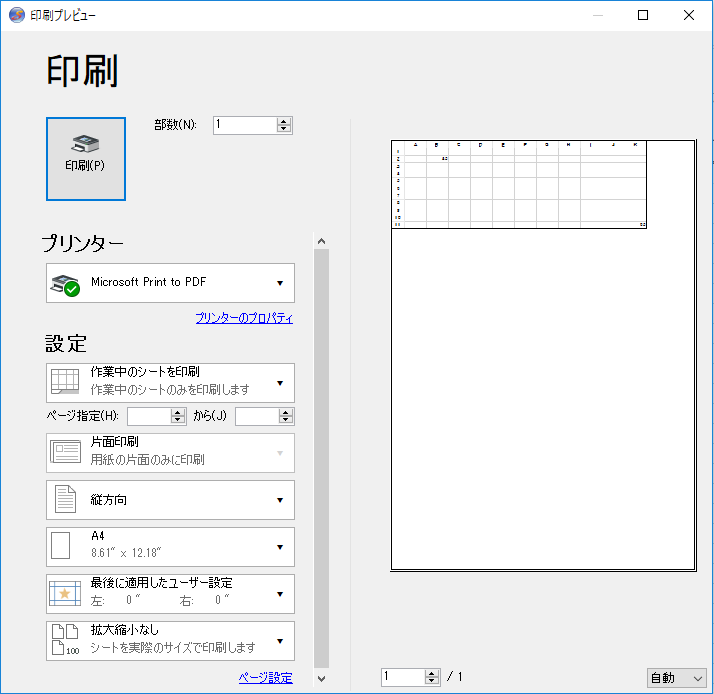Viewport: 714px width, 694px height.
Task: Click the custom margins star icon
Action: pos(65,594)
